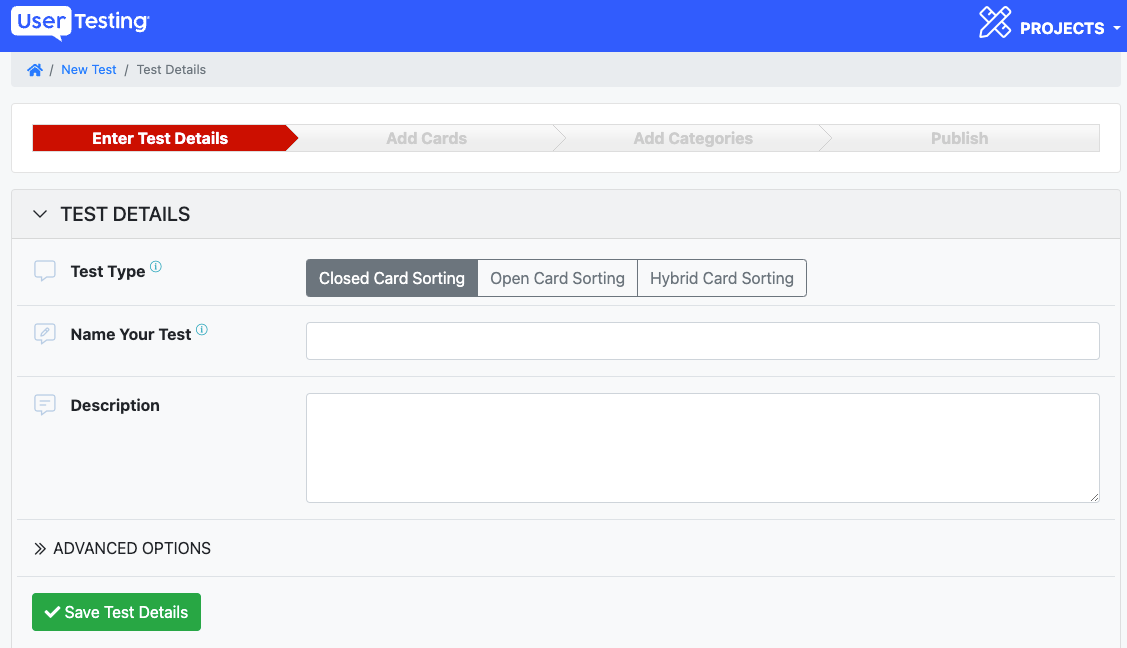Click the UserTesting logo
The width and height of the screenshot is (1127, 648).
pyautogui.click(x=79, y=23)
